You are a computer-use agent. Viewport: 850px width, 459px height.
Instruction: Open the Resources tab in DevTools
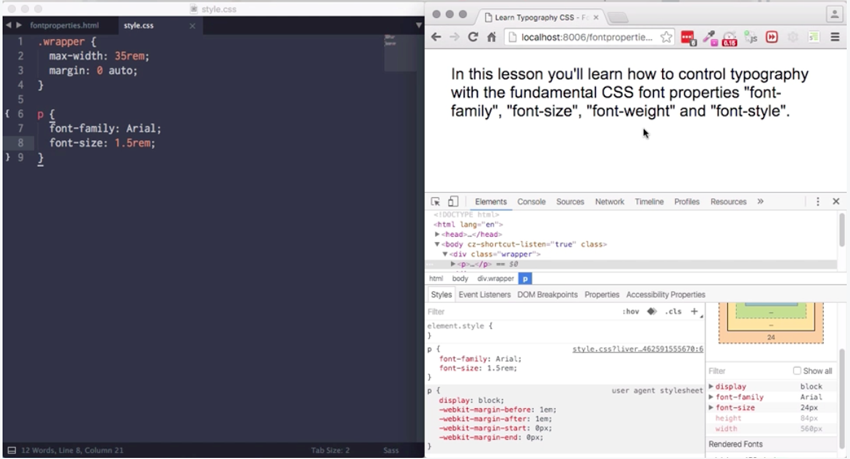(729, 202)
